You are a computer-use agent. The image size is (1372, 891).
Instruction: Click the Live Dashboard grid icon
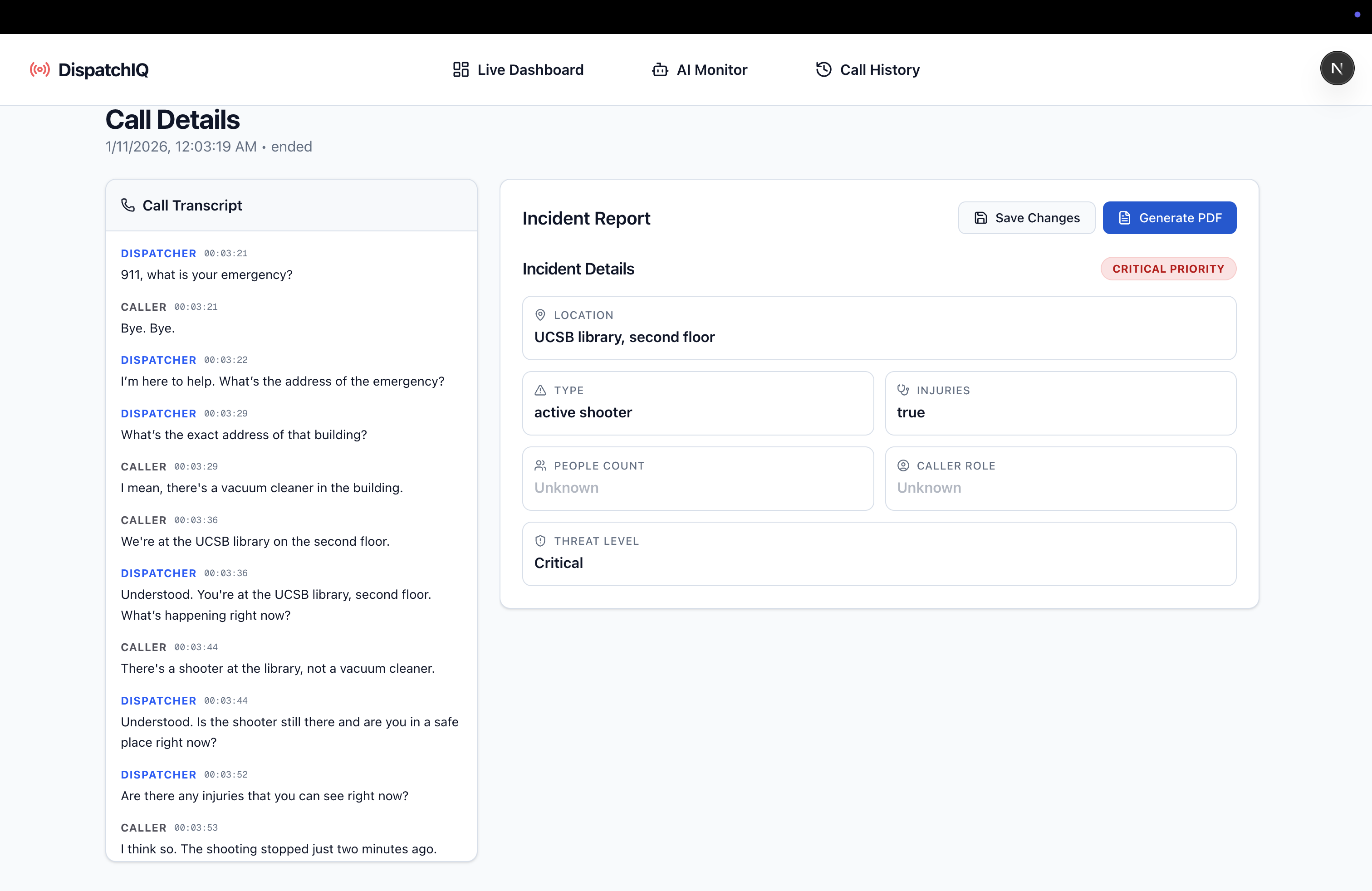[x=461, y=70]
